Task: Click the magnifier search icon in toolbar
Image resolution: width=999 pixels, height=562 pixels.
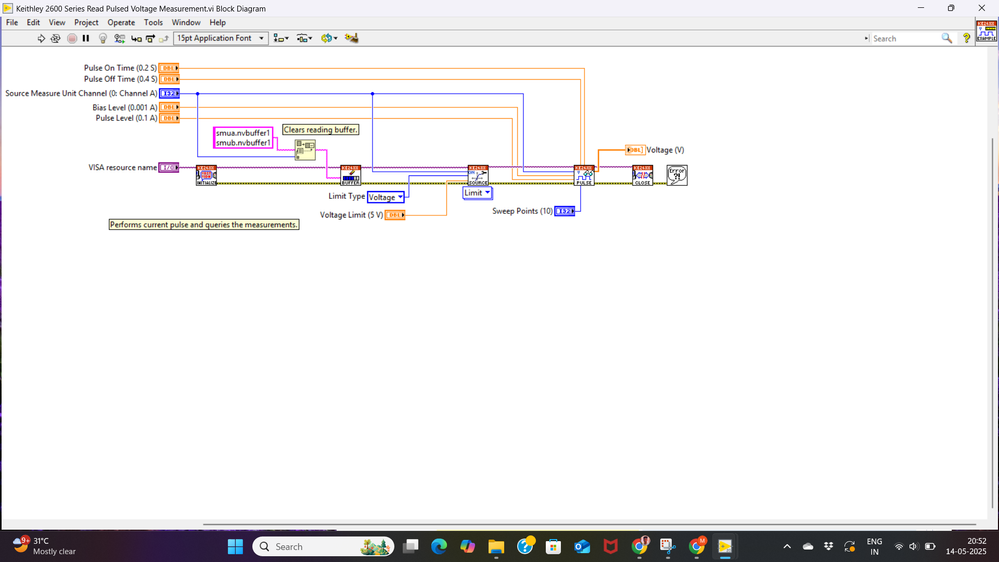Action: point(947,38)
